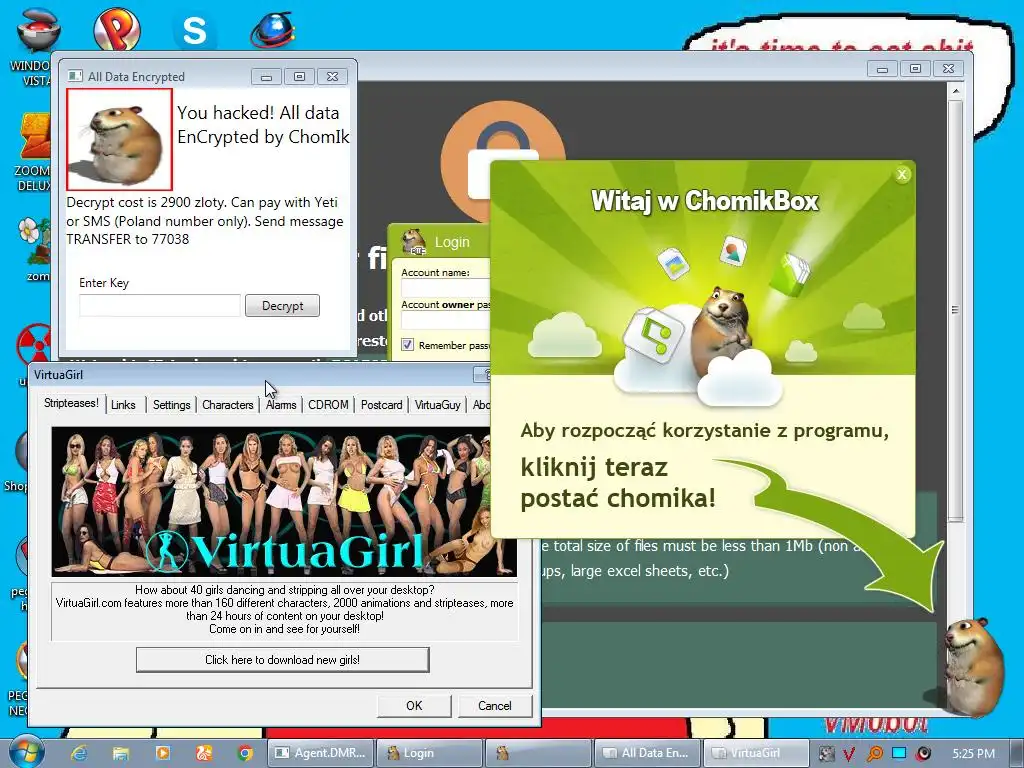
Task: Click the red V icon in the system tray
Action: [849, 754]
